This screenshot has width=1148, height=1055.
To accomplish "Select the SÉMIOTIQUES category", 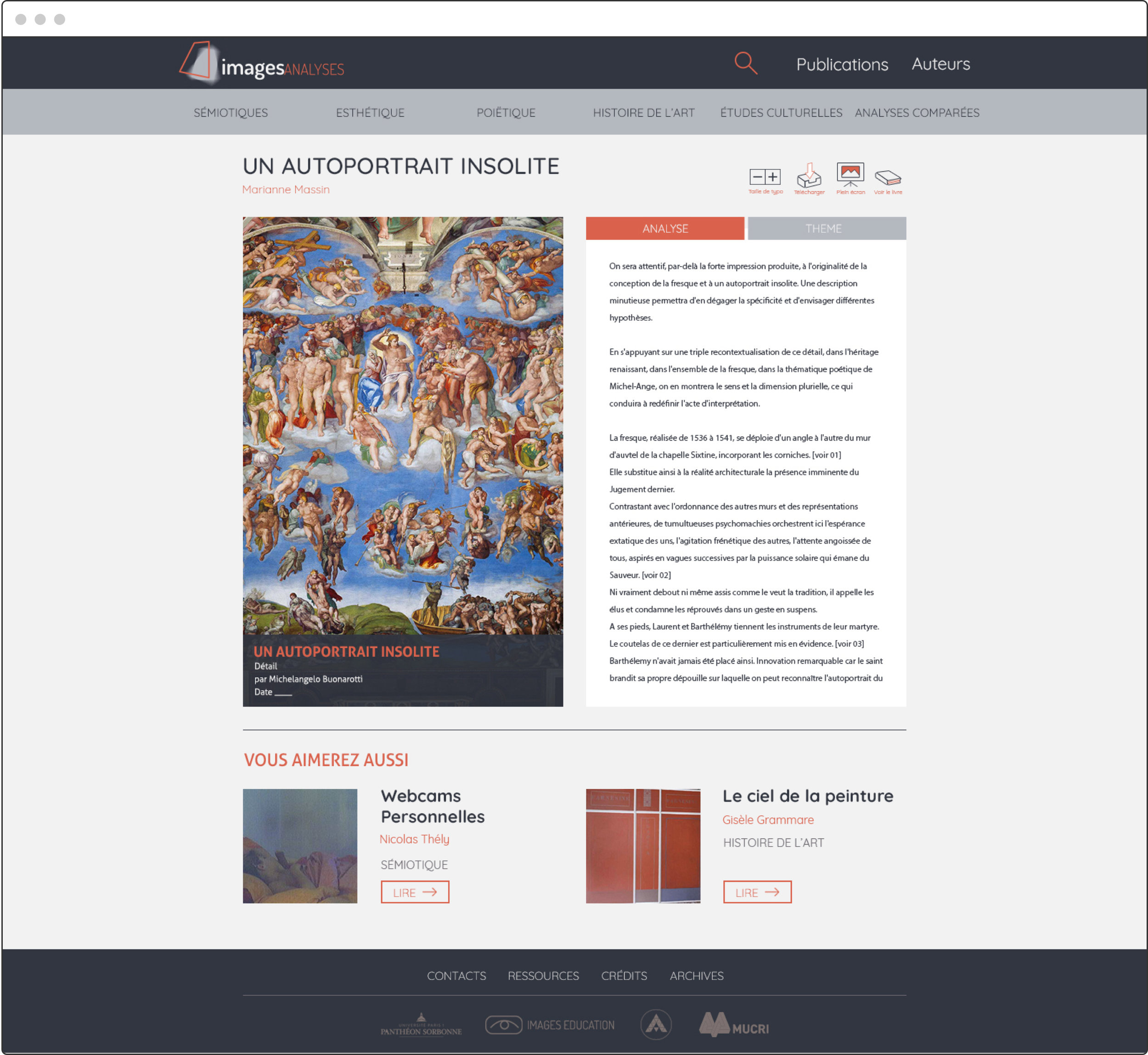I will [231, 112].
